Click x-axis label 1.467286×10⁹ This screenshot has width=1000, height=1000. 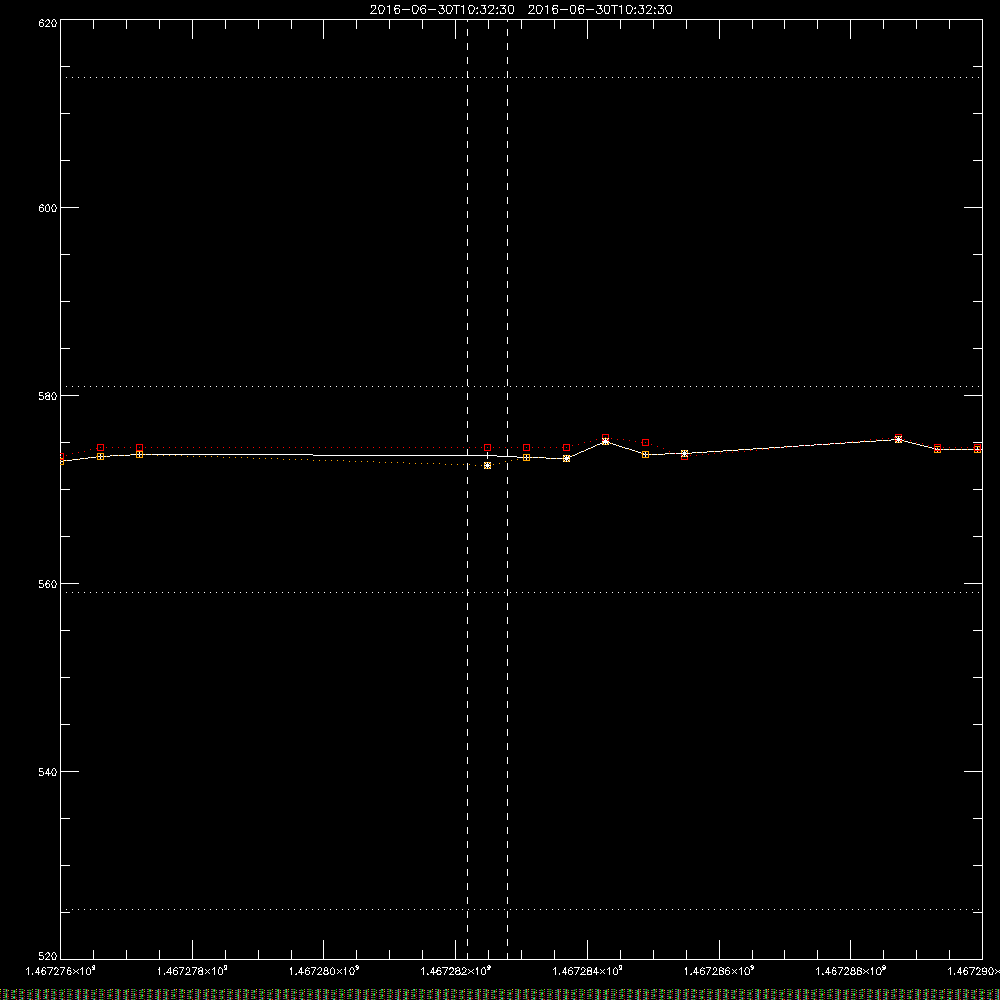point(719,971)
